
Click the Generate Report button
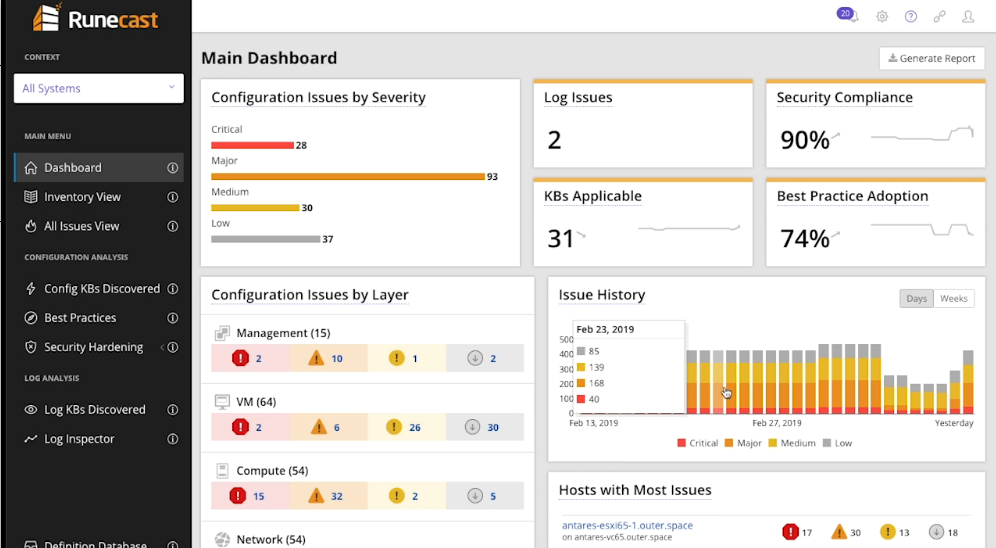pos(932,58)
